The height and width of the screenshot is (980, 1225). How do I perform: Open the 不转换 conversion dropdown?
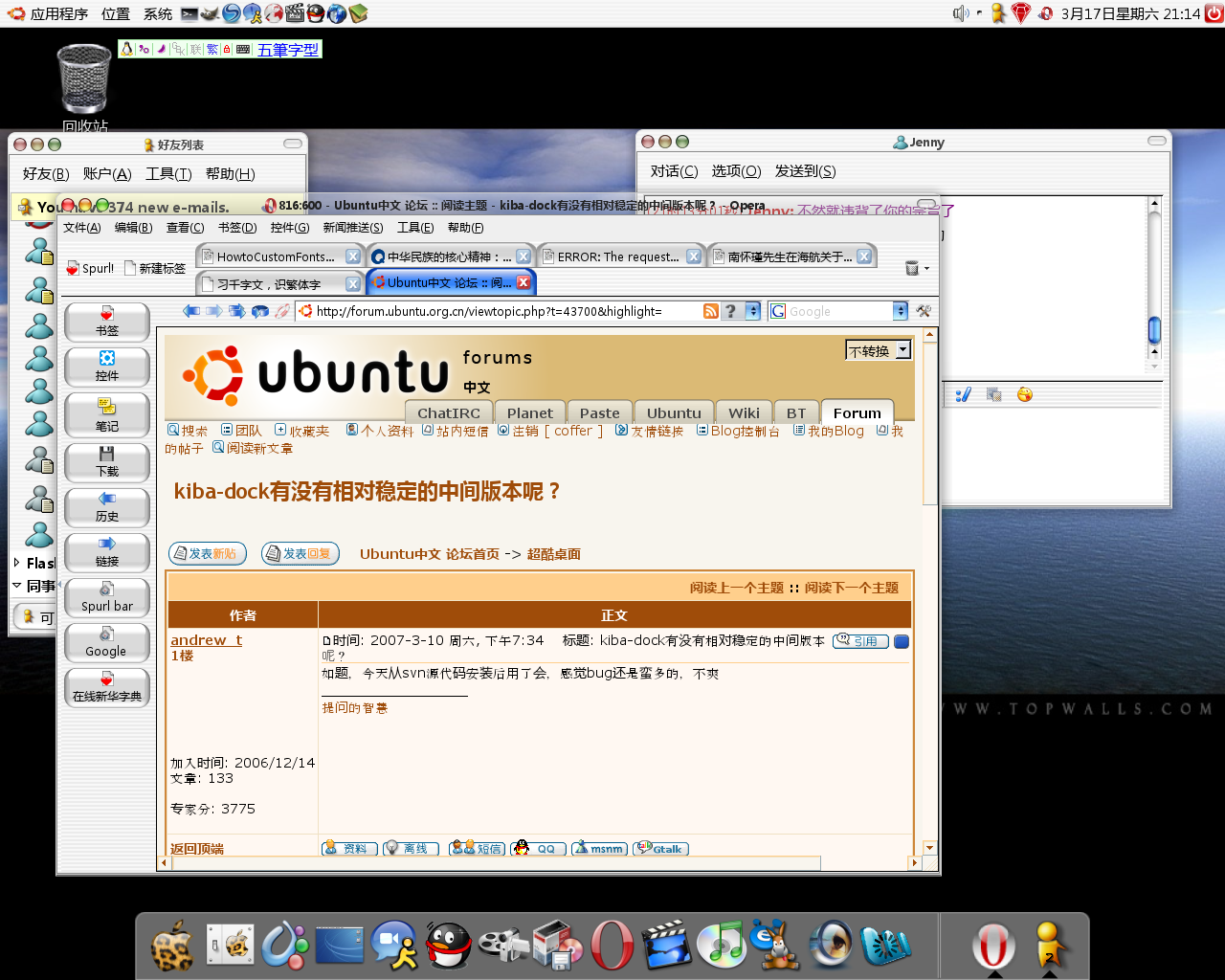(878, 351)
